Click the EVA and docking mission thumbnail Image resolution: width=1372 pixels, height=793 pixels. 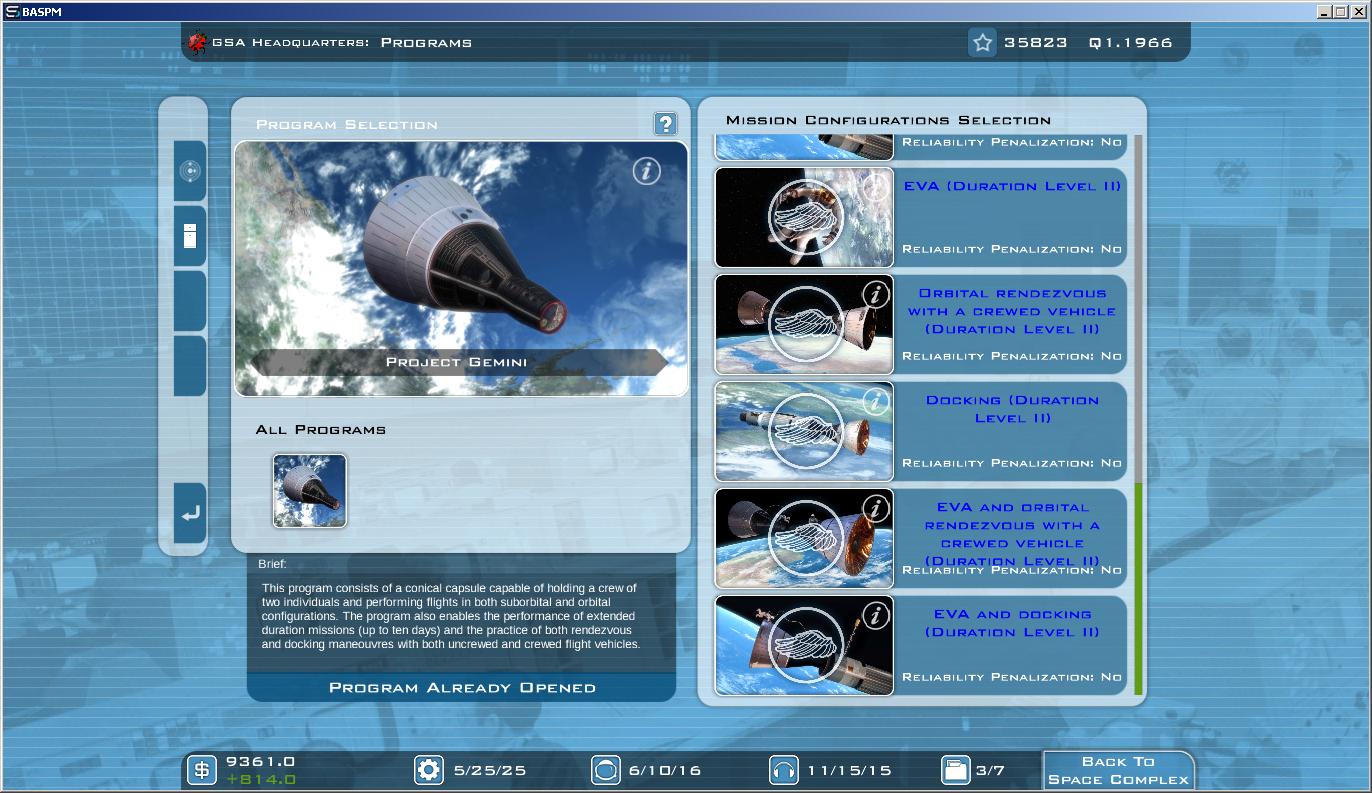pyautogui.click(x=804, y=645)
